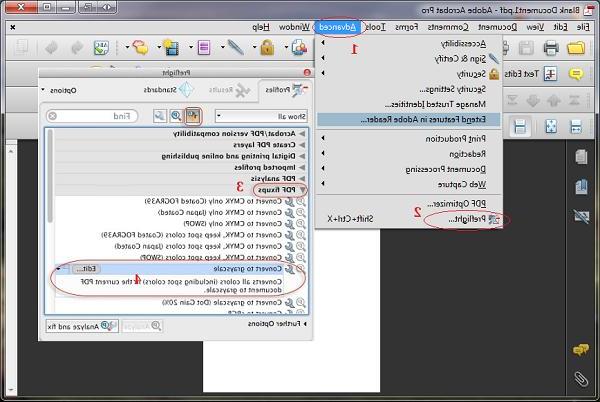600x402 pixels.
Task: Click the Open folder icon in toolbar
Action: click(x=576, y=48)
